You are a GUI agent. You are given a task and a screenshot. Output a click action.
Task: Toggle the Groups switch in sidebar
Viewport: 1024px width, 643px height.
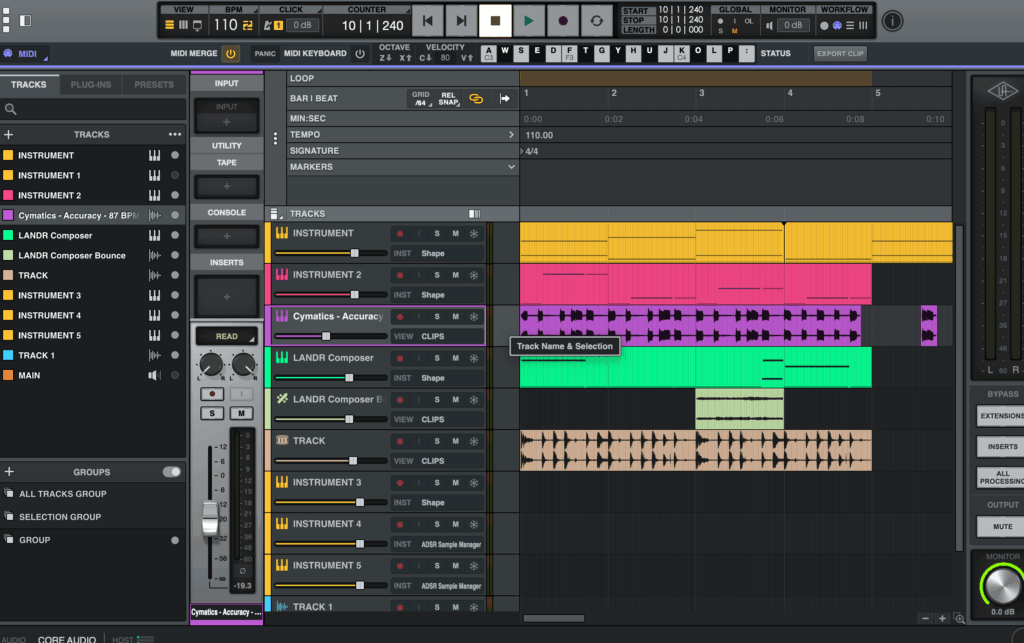[x=172, y=472]
